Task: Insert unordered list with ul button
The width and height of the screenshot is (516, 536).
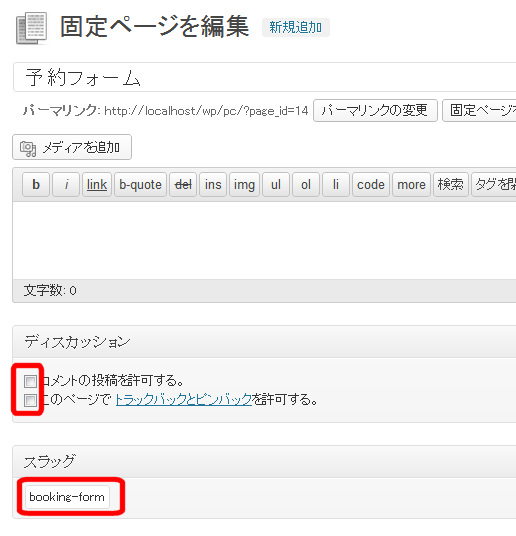Action: tap(276, 185)
